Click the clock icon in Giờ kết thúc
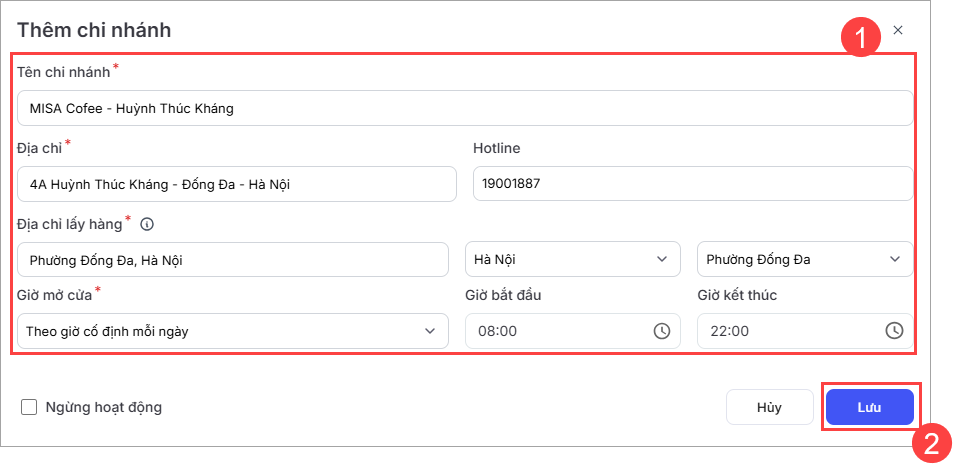 tap(894, 331)
